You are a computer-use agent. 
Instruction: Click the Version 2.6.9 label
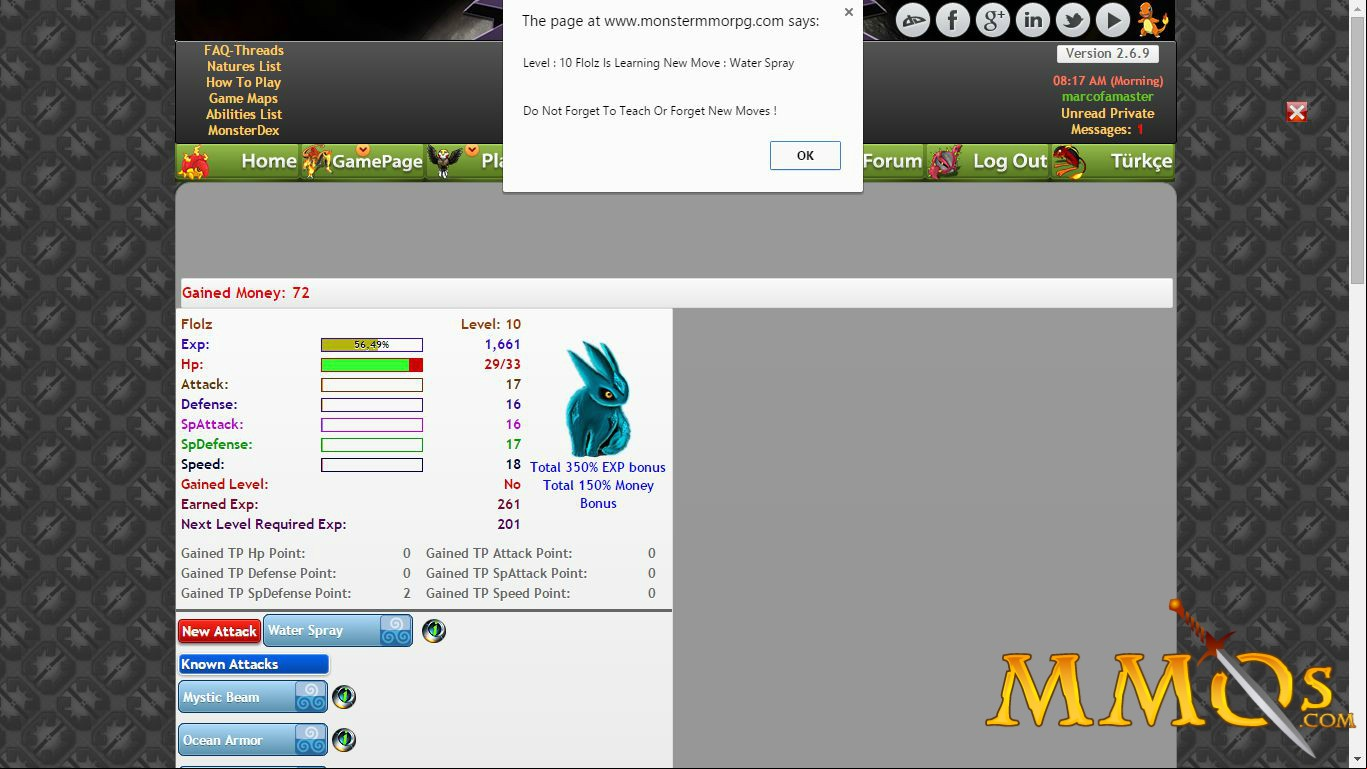[1107, 54]
